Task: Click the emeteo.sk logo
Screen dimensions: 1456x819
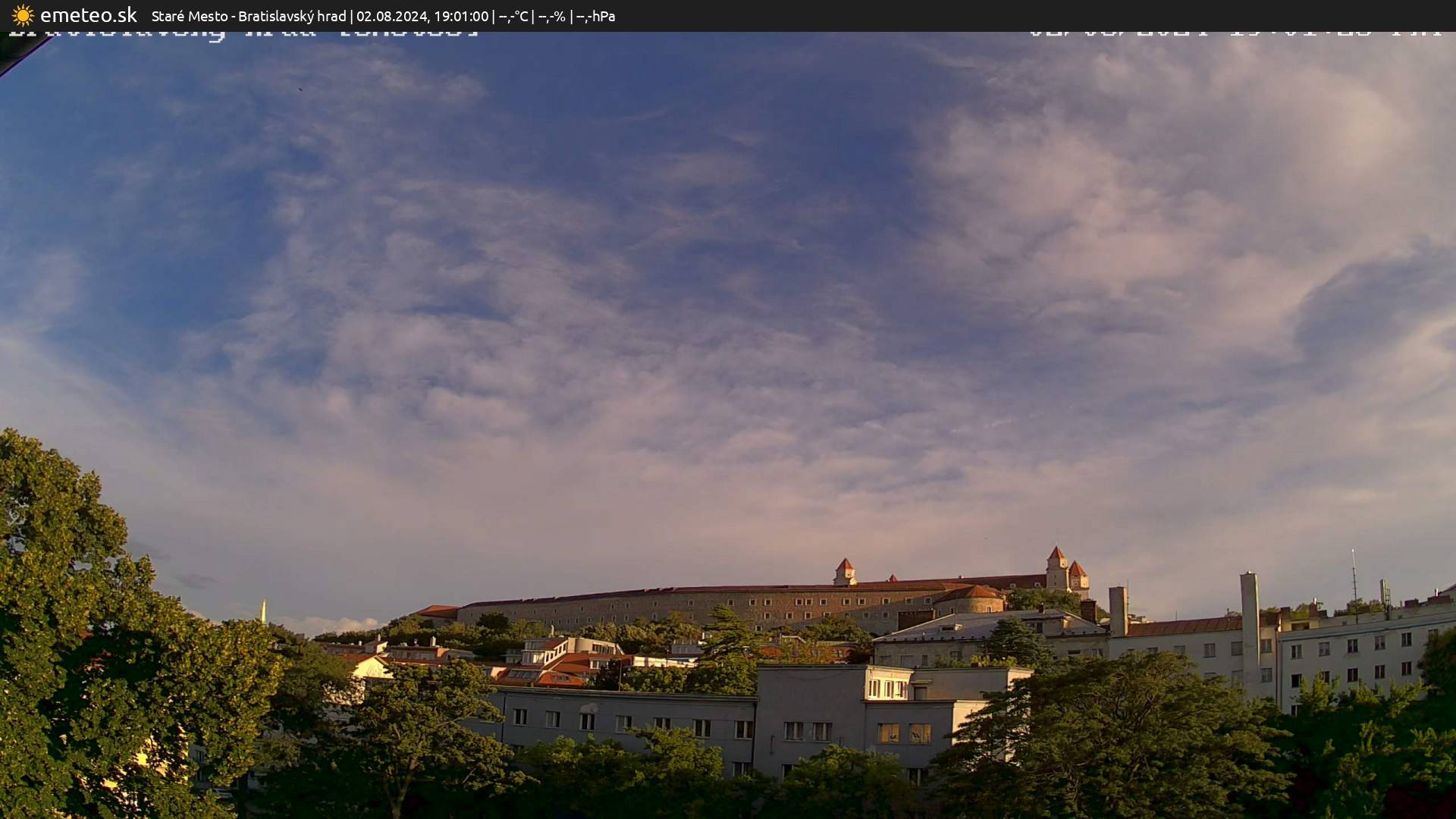Action: [88, 14]
